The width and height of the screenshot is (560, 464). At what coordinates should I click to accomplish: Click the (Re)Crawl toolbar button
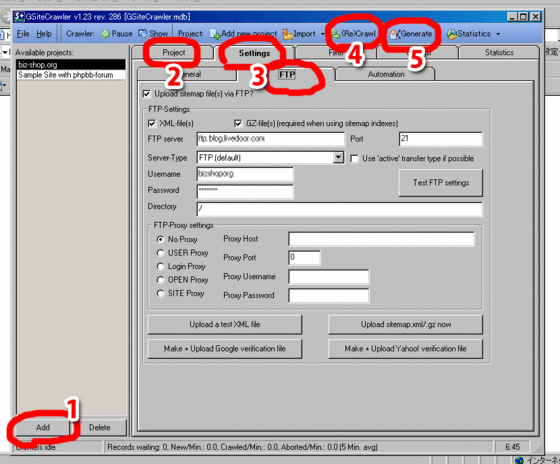[354, 34]
